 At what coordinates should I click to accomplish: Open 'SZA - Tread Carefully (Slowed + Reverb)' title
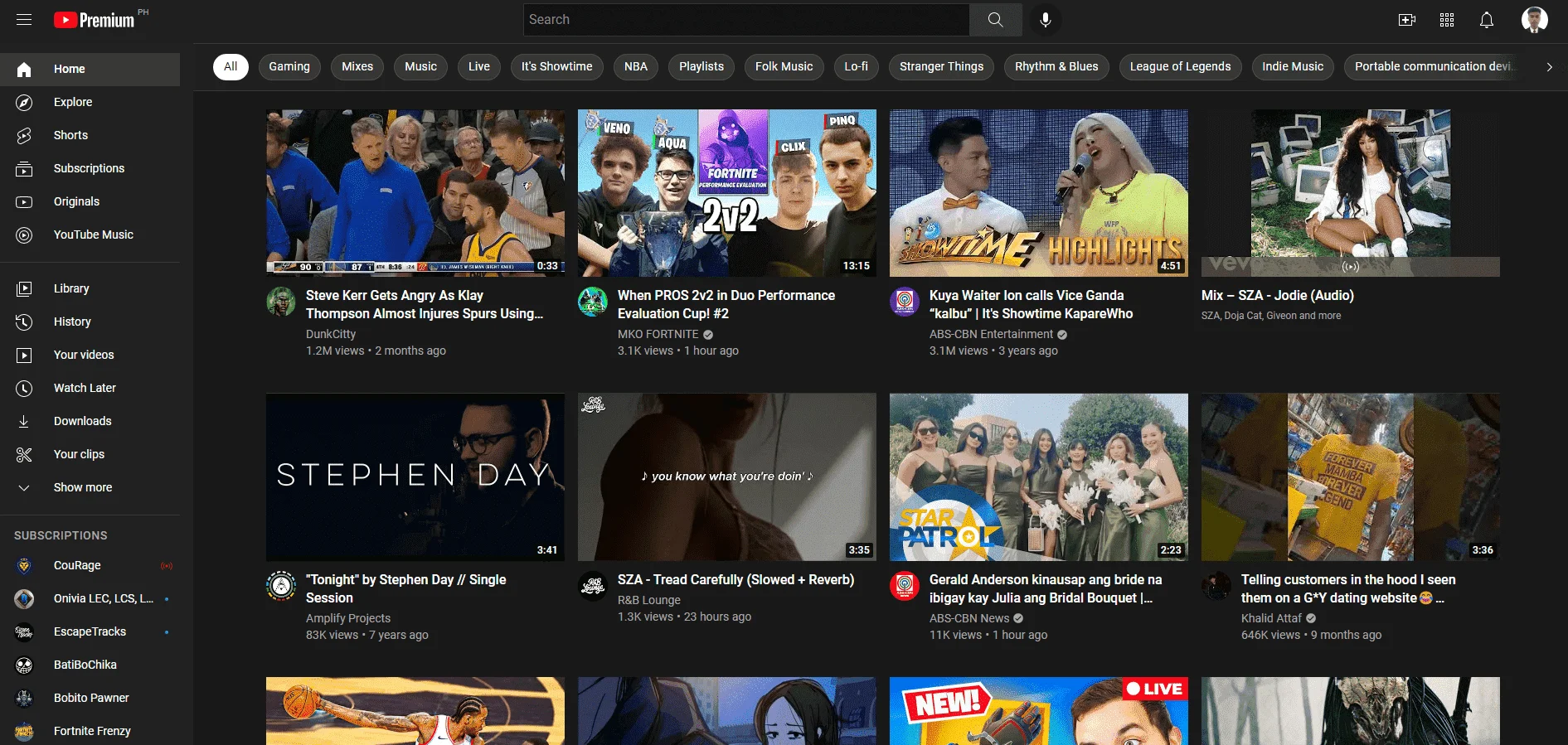pos(735,580)
